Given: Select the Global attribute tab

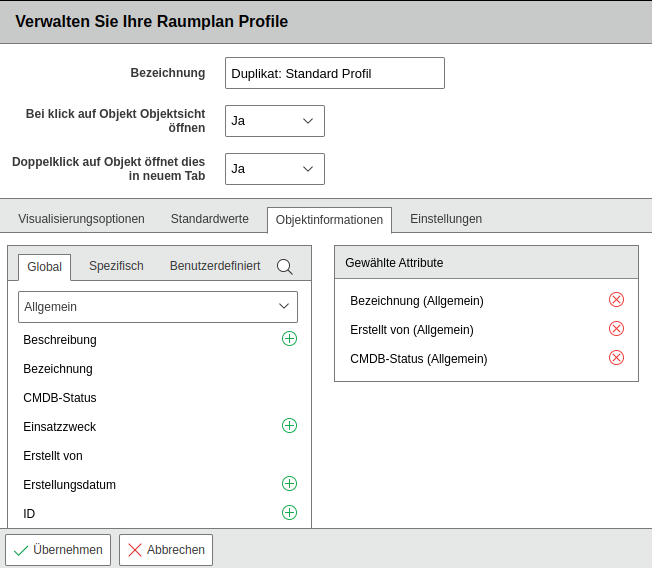Looking at the screenshot, I should pyautogui.click(x=44, y=267).
